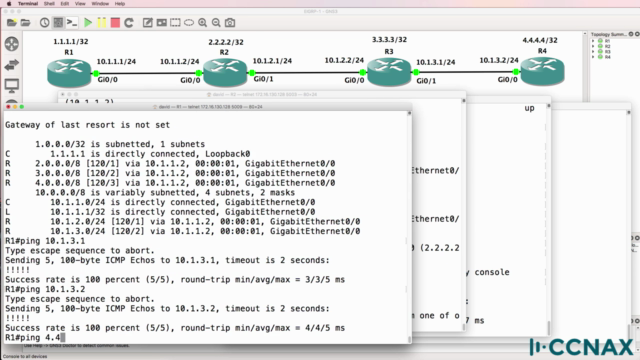Open the Help menu
Viewport: 640px width, 360px height.
point(120,4)
